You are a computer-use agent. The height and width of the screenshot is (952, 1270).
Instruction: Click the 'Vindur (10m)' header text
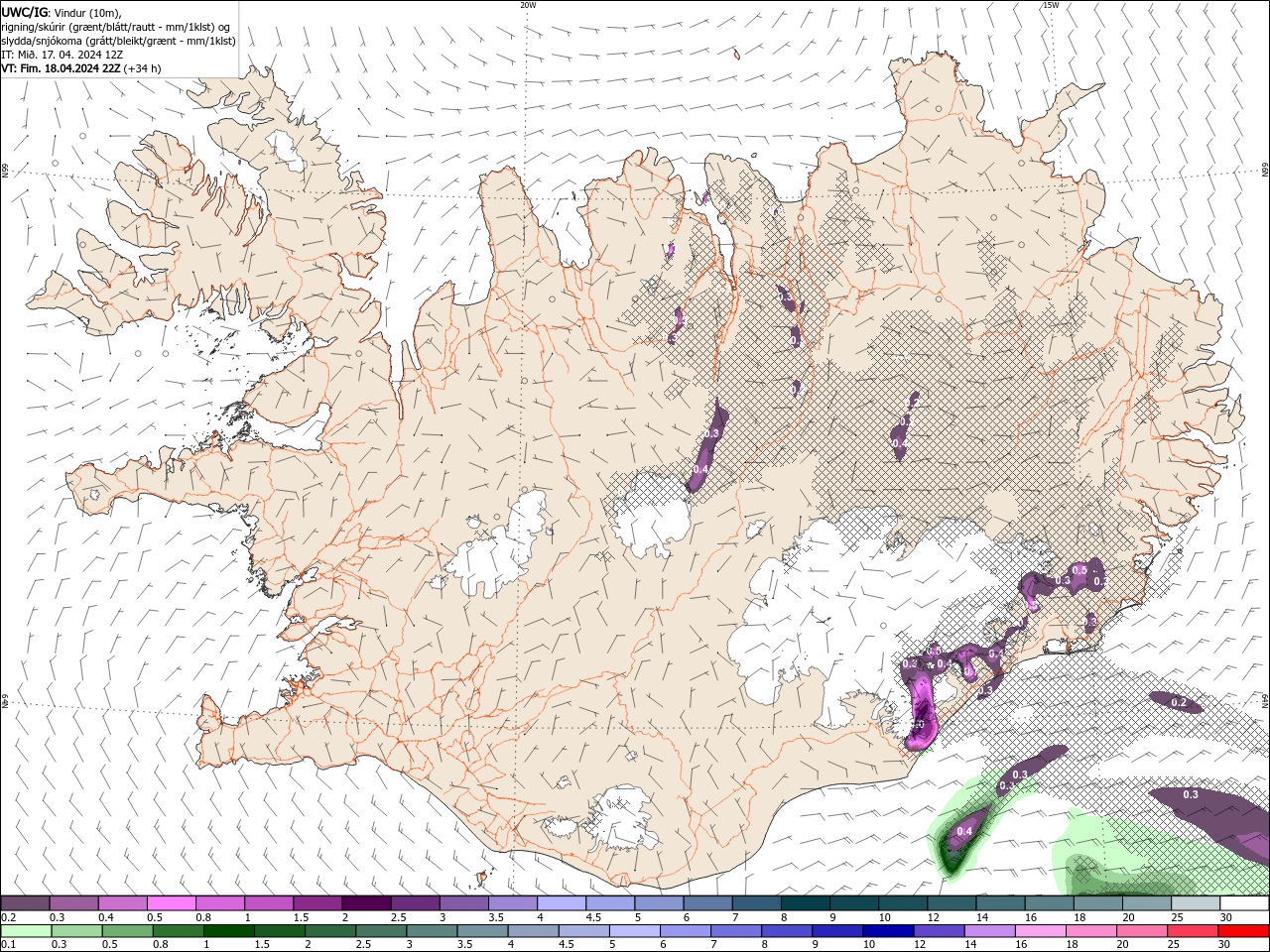pyautogui.click(x=86, y=12)
